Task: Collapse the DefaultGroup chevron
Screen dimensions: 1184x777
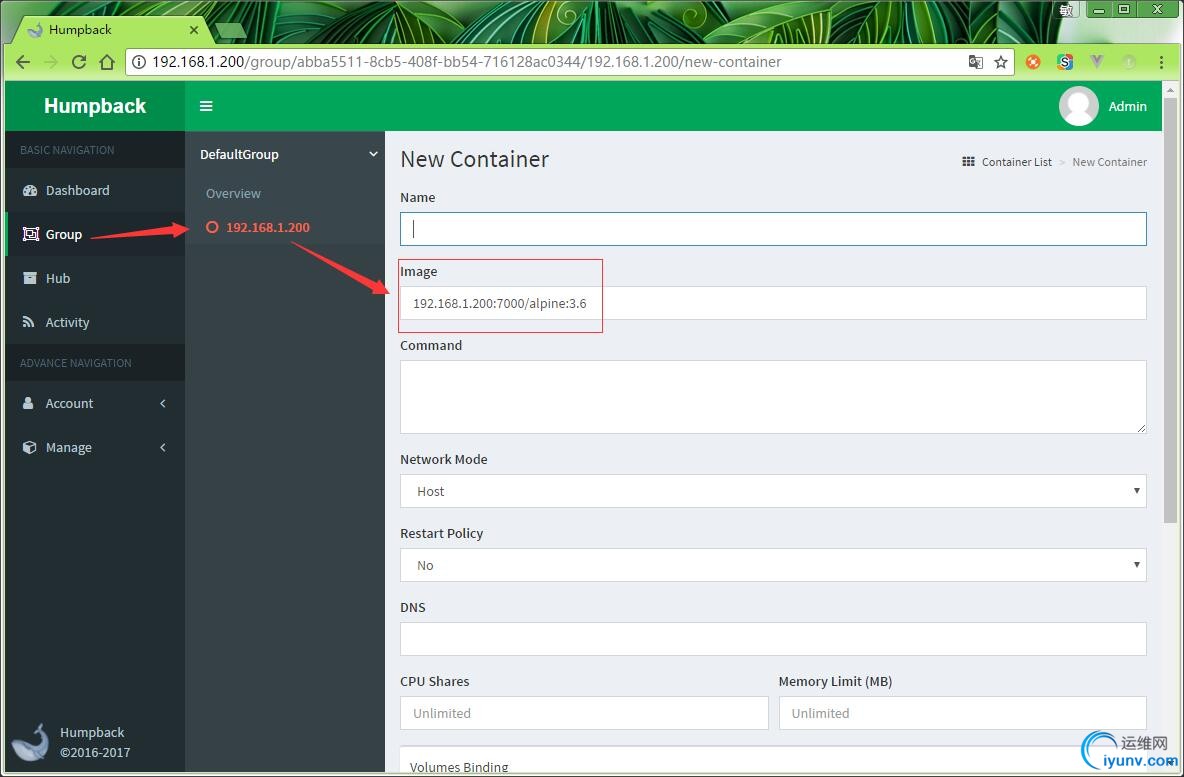Action: (x=373, y=154)
